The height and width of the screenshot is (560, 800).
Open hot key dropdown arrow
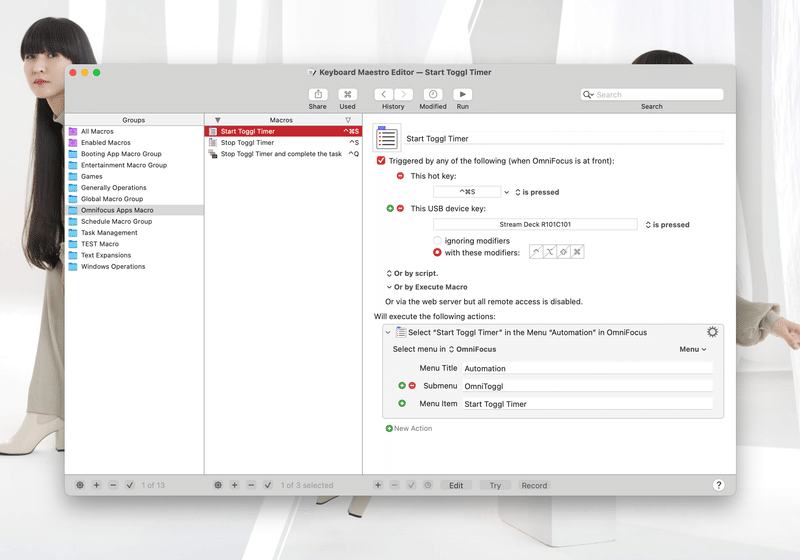[507, 192]
